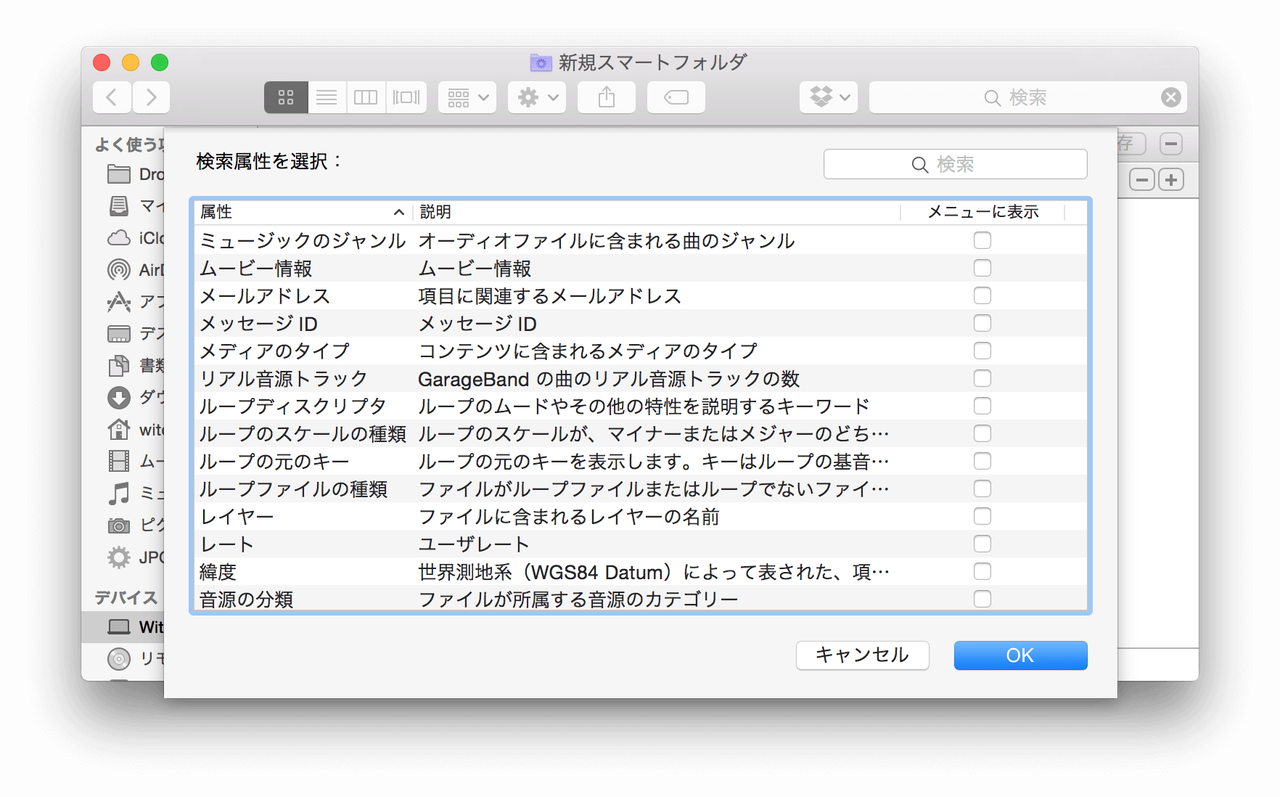Open the Movies filmstrip icon in the sidebar
1280x797 pixels.
coord(119,461)
